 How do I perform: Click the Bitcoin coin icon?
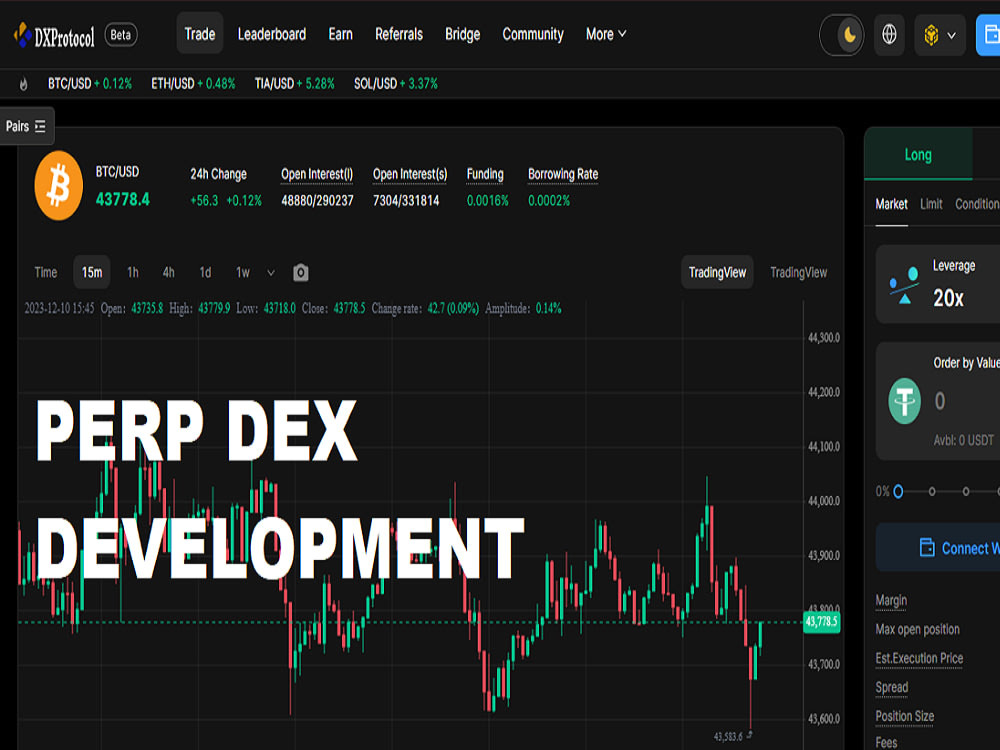click(59, 186)
